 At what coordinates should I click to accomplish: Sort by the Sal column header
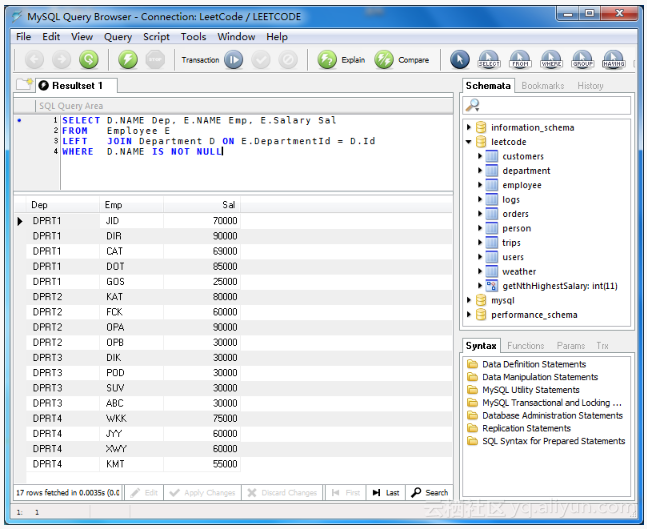coord(202,205)
